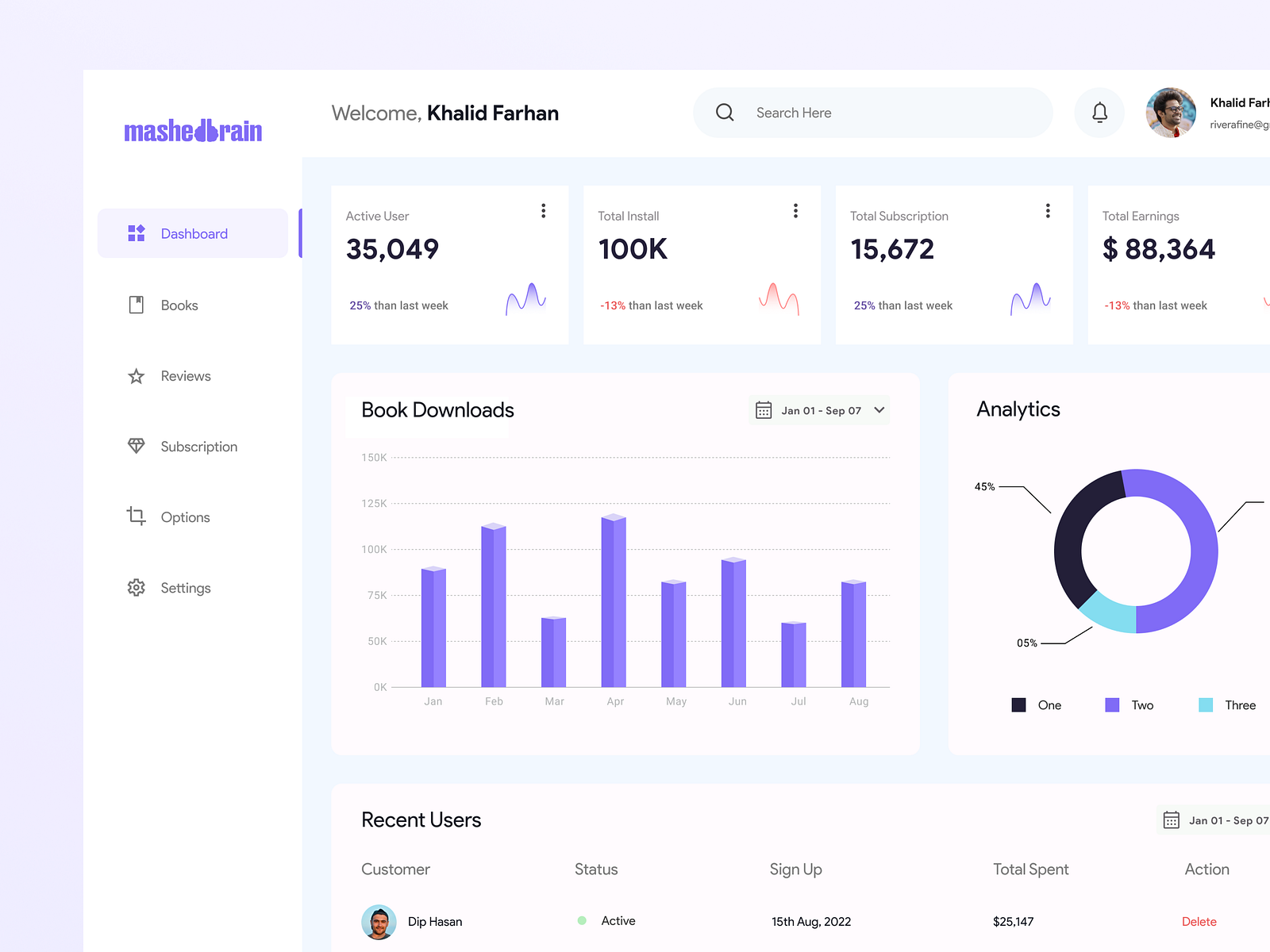
Task: Open the three-dot menu on Total Install card
Action: [x=795, y=210]
